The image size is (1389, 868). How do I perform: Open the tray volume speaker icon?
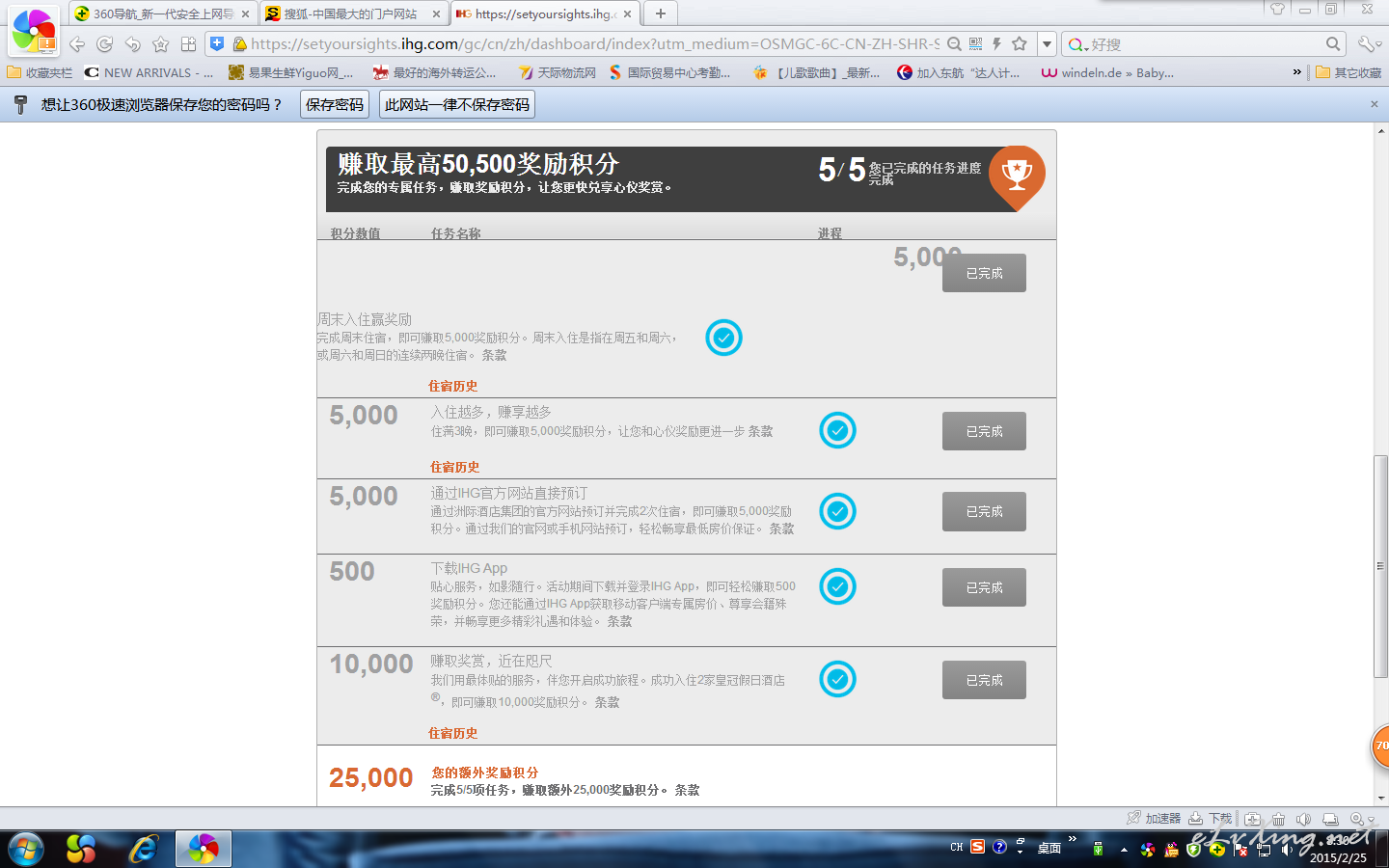[1286, 850]
